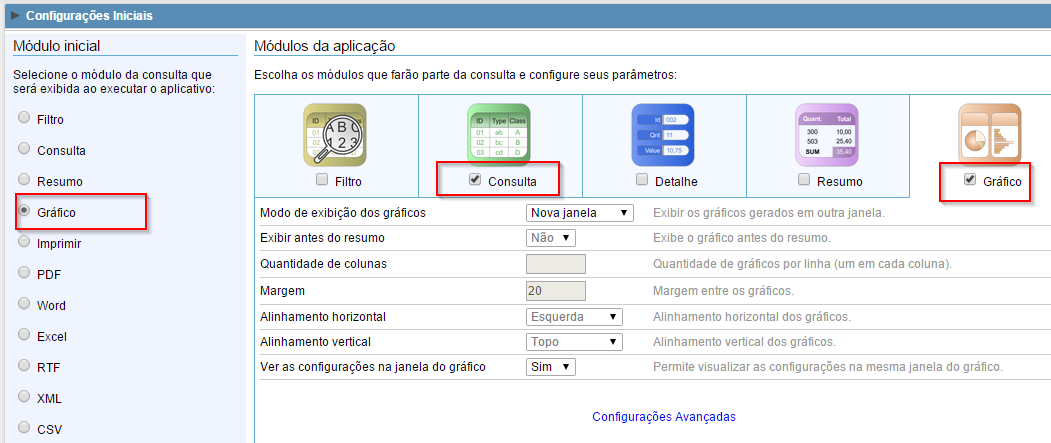Image resolution: width=1051 pixels, height=443 pixels.
Task: Click the purple Resumo totals icon
Action: tap(827, 134)
